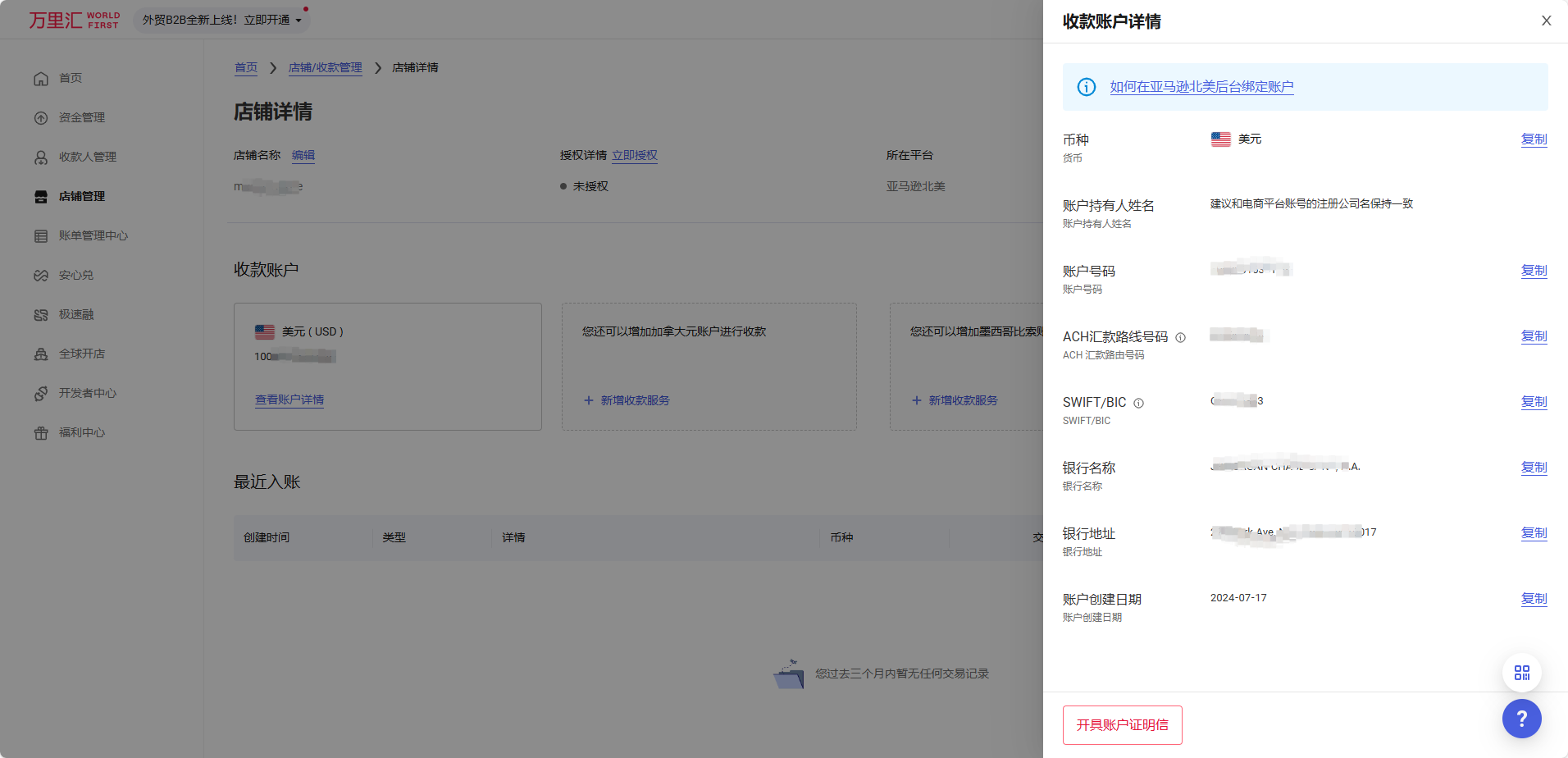Open the 首页 home sidebar icon
The width and height of the screenshot is (1568, 758).
point(41,79)
